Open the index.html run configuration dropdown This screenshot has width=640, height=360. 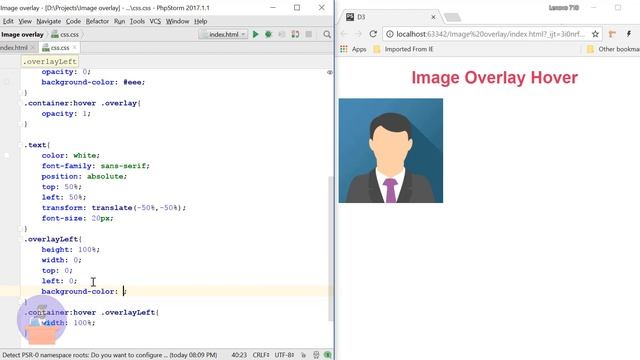pos(223,34)
